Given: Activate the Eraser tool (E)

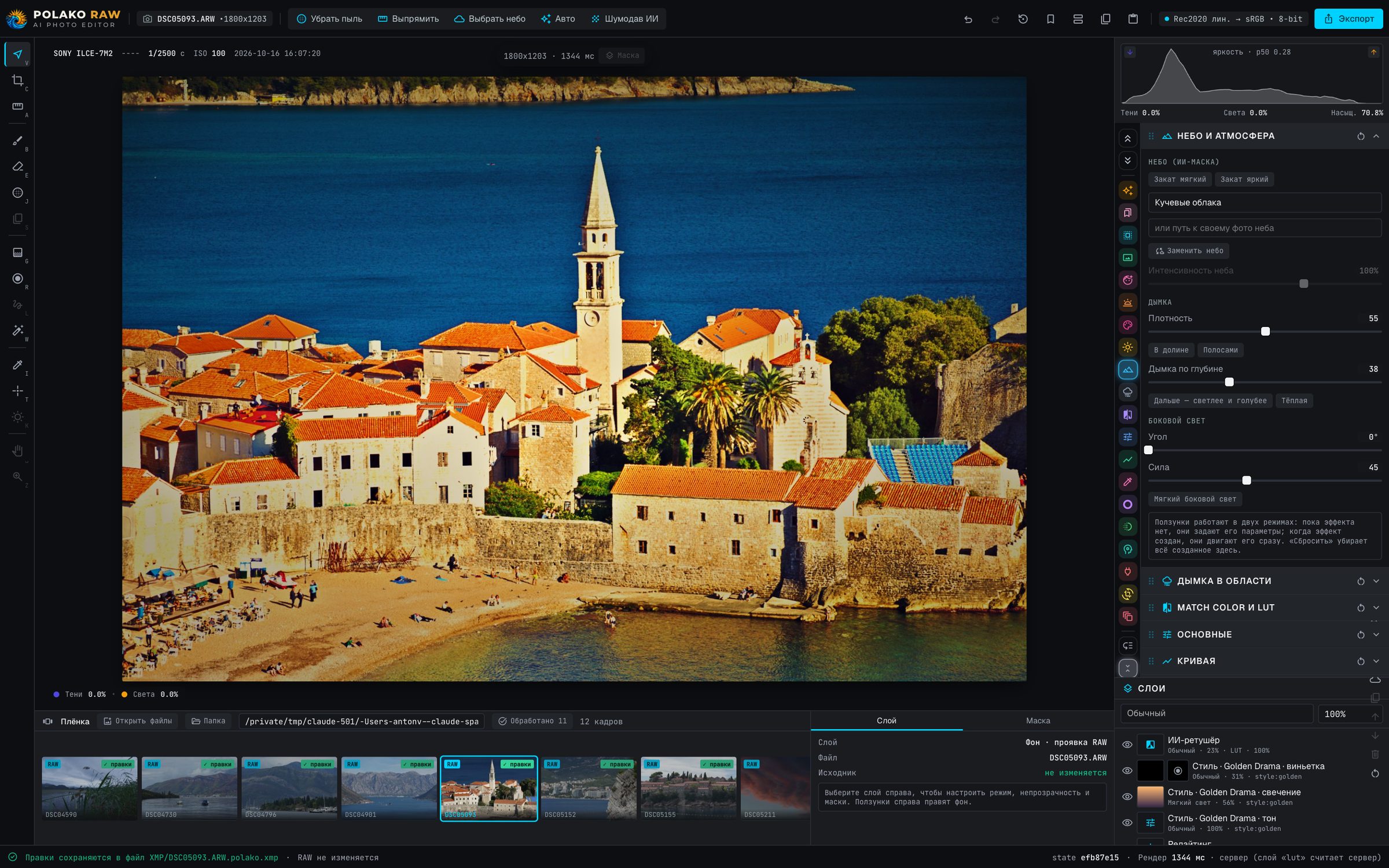Looking at the screenshot, I should (17, 167).
